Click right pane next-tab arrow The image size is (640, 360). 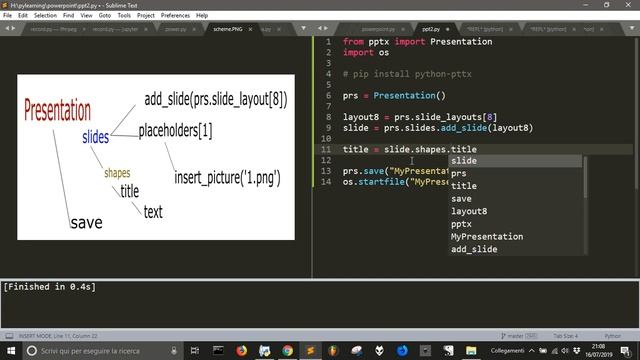point(326,28)
